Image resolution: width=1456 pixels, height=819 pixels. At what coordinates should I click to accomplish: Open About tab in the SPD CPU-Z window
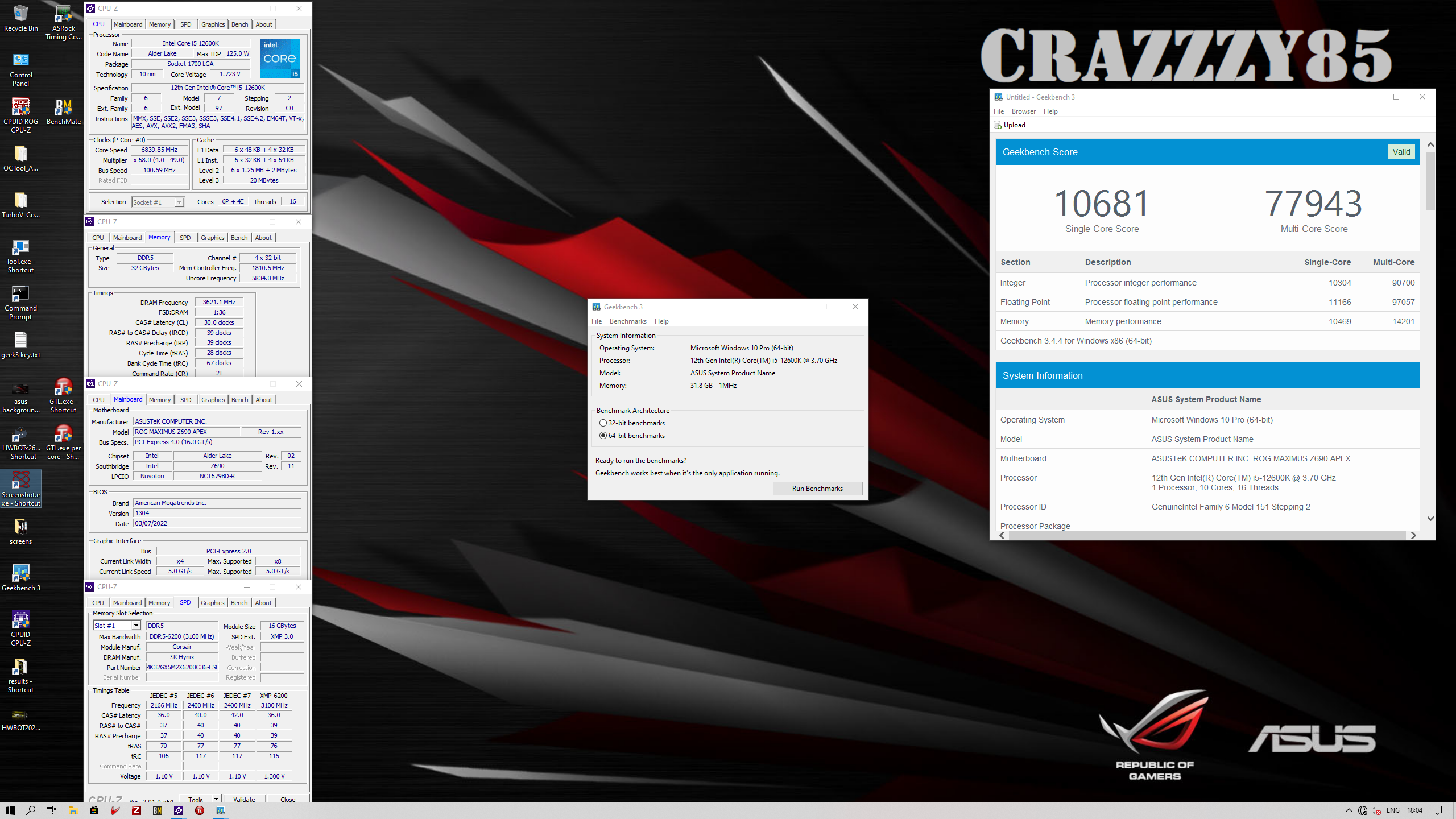(263, 603)
